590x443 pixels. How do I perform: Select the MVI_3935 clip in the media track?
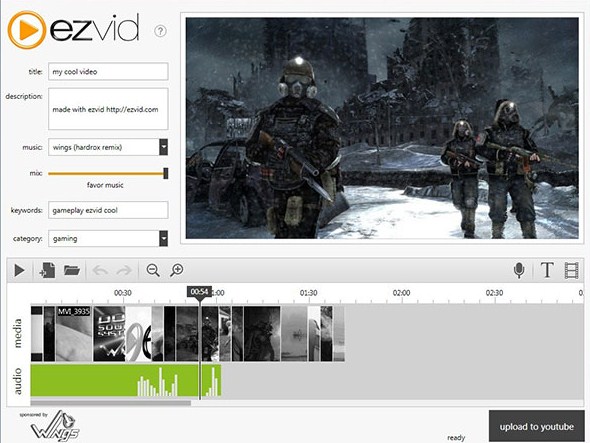74,333
